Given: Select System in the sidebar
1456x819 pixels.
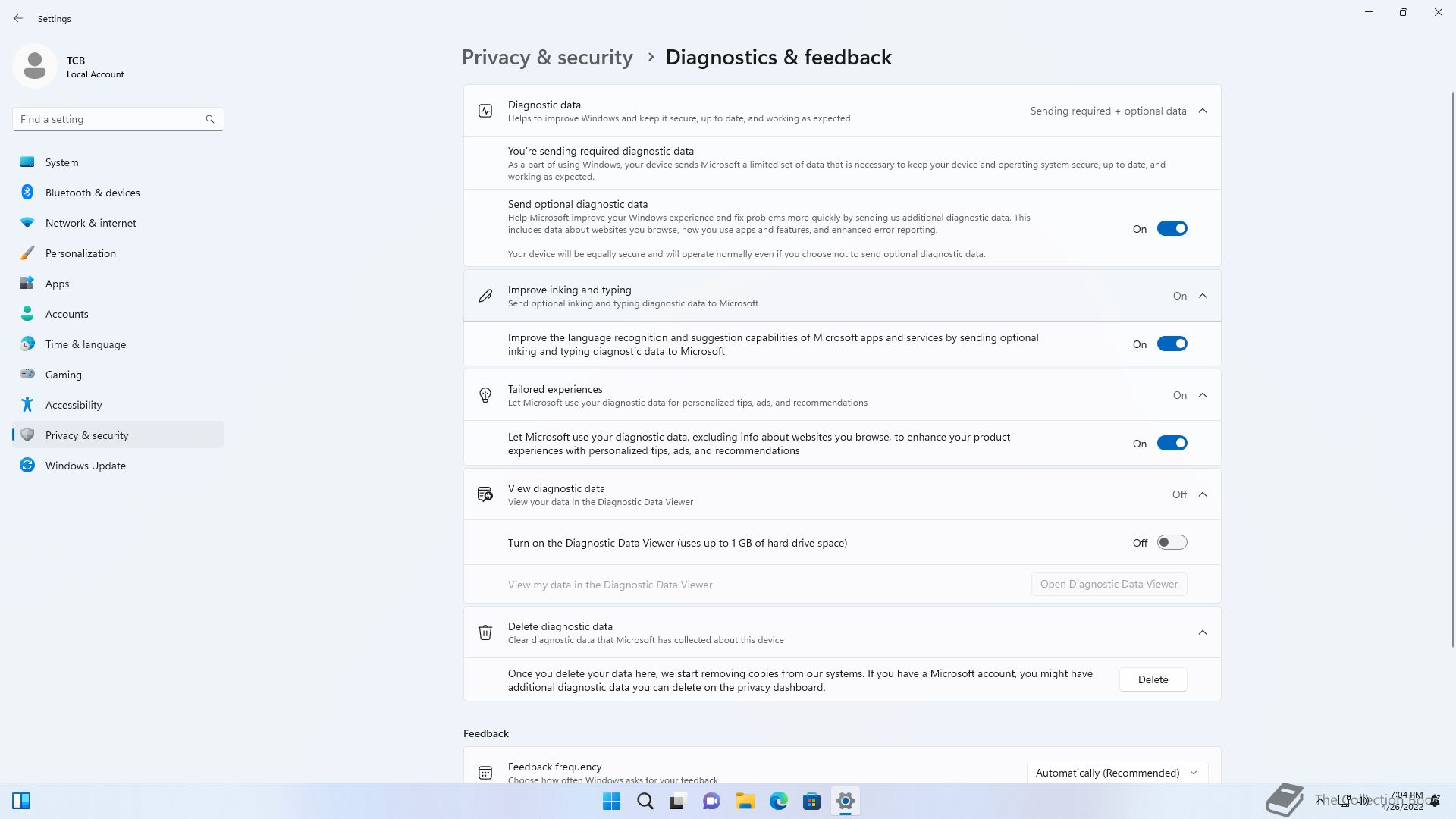Looking at the screenshot, I should click(x=118, y=162).
